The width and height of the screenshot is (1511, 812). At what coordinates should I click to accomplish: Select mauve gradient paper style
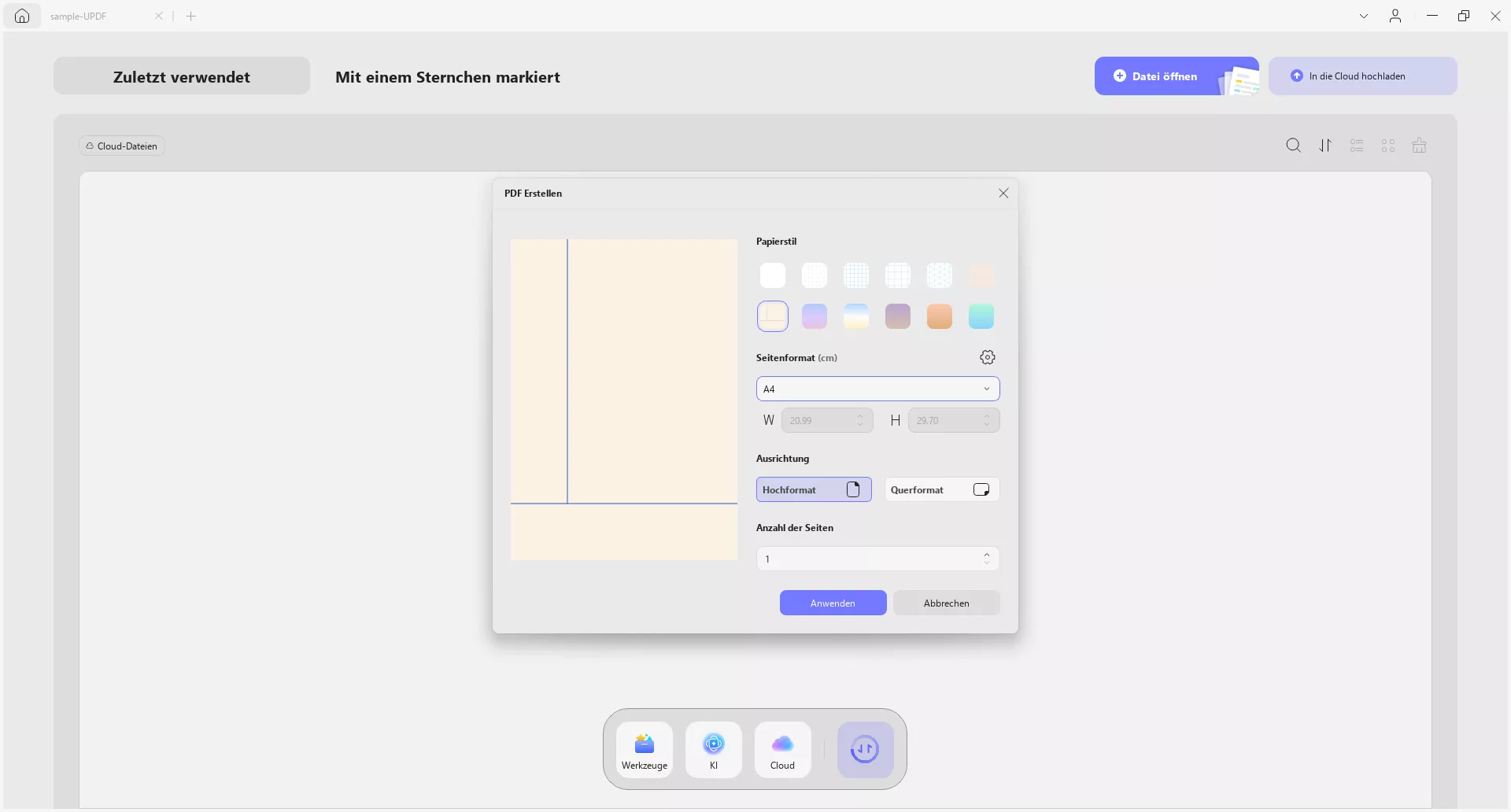[x=898, y=316]
